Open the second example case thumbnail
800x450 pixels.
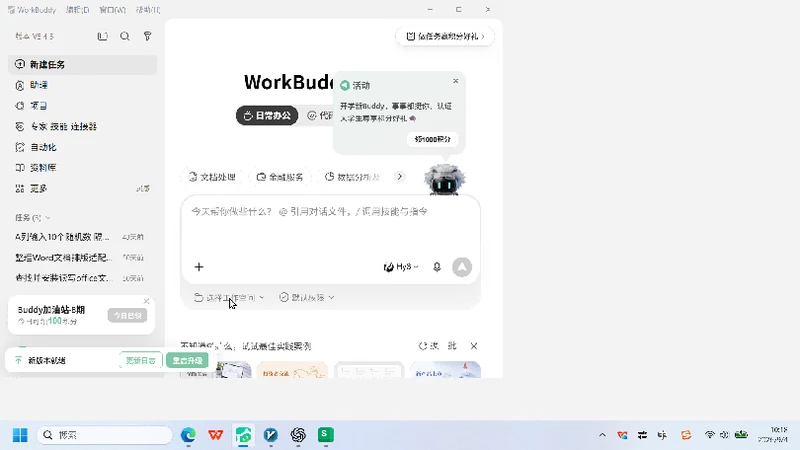[x=292, y=370]
